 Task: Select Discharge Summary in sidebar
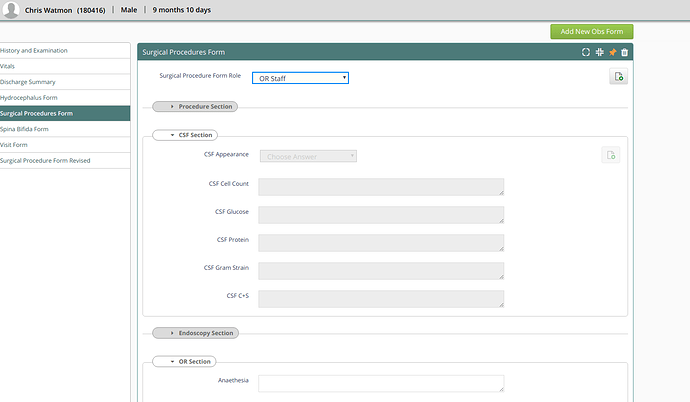[64, 82]
